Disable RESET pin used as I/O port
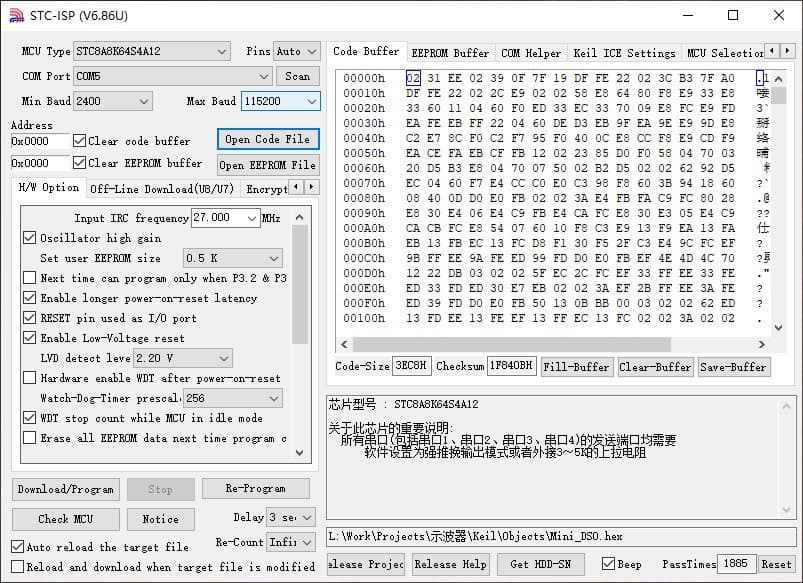This screenshot has width=803, height=583. pyautogui.click(x=29, y=318)
